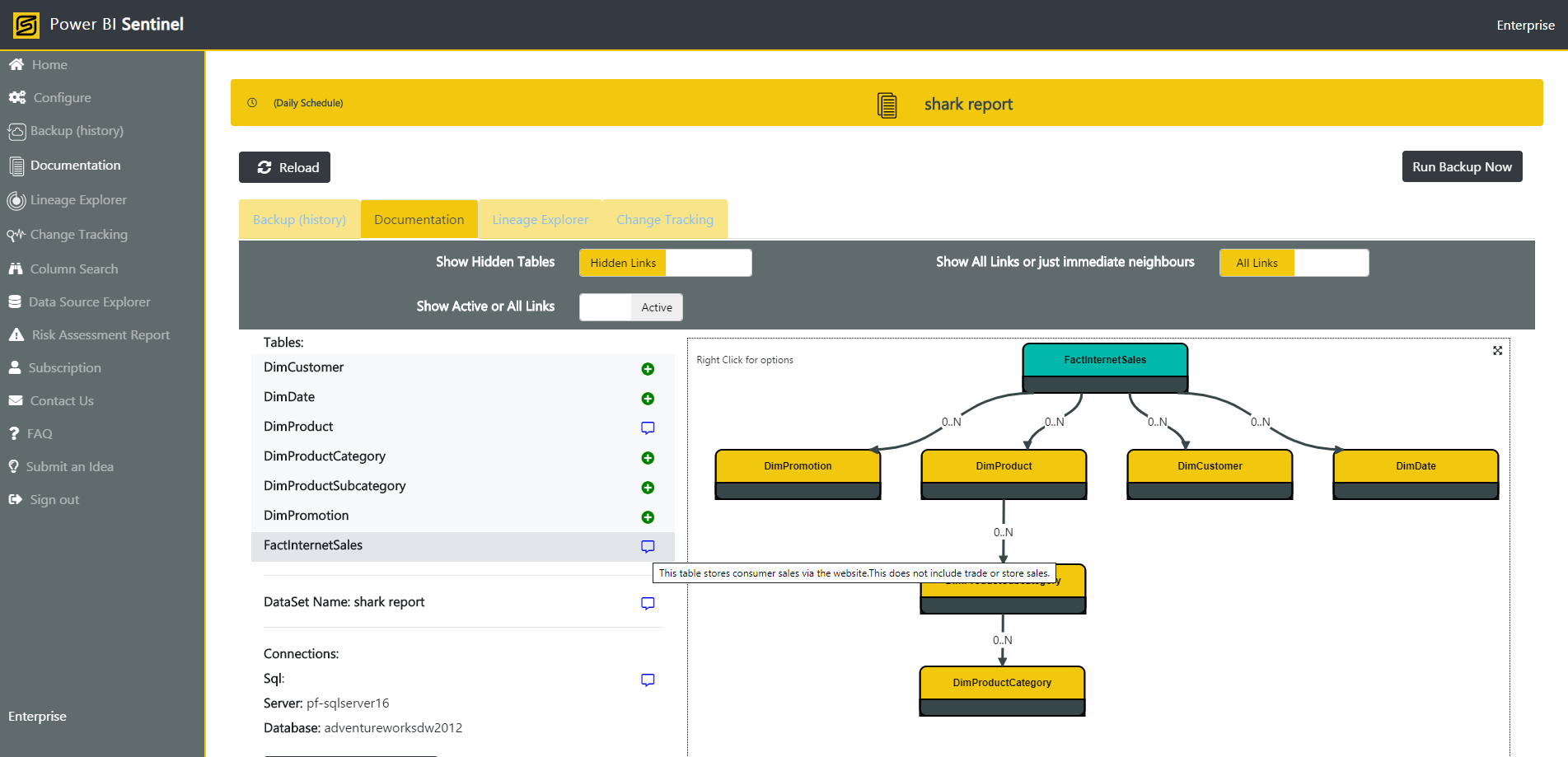The image size is (1568, 757).
Task: Click the Power BI Sentinel logo
Action: 25,24
